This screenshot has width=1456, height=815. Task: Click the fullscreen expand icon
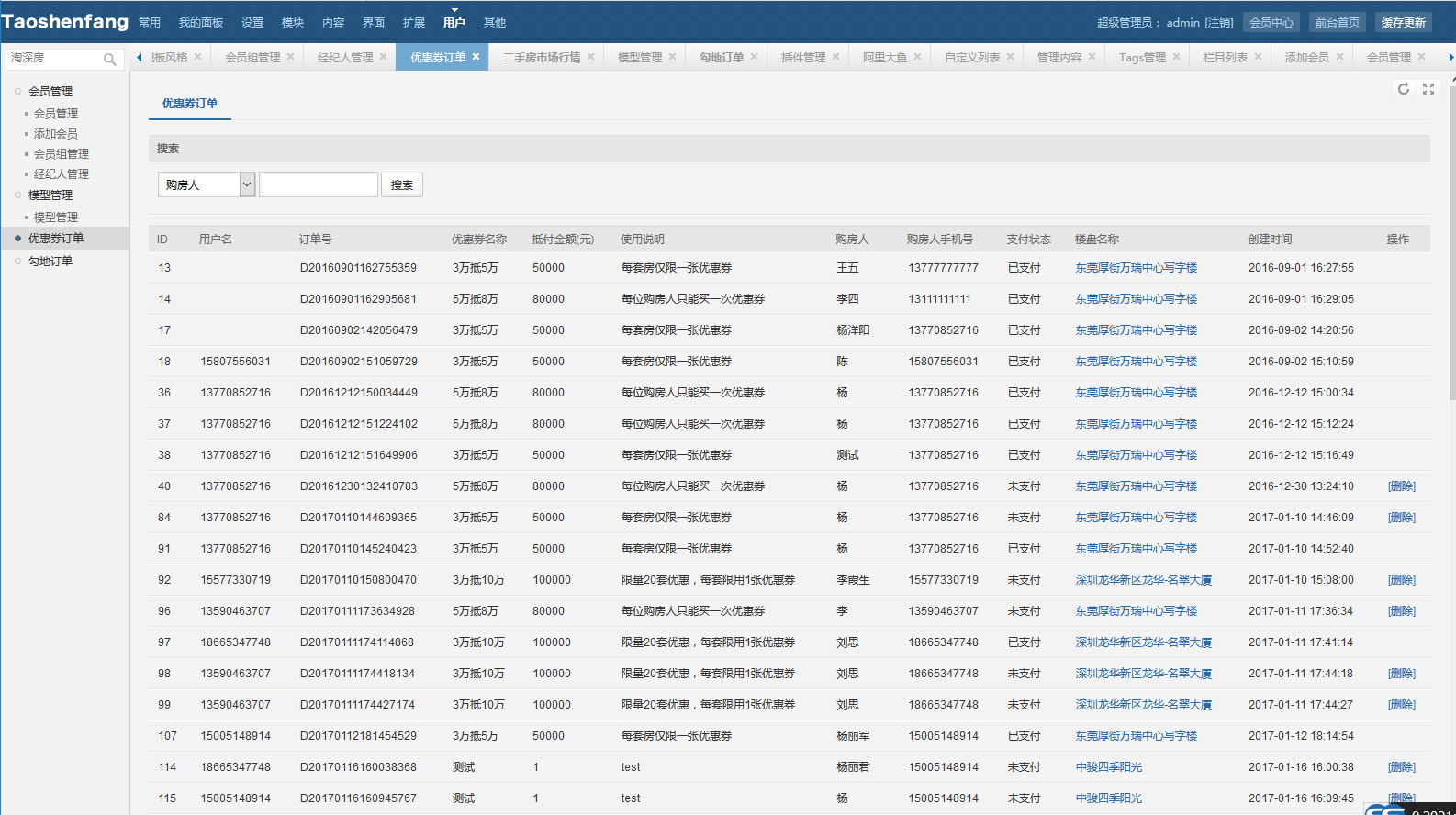1428,89
